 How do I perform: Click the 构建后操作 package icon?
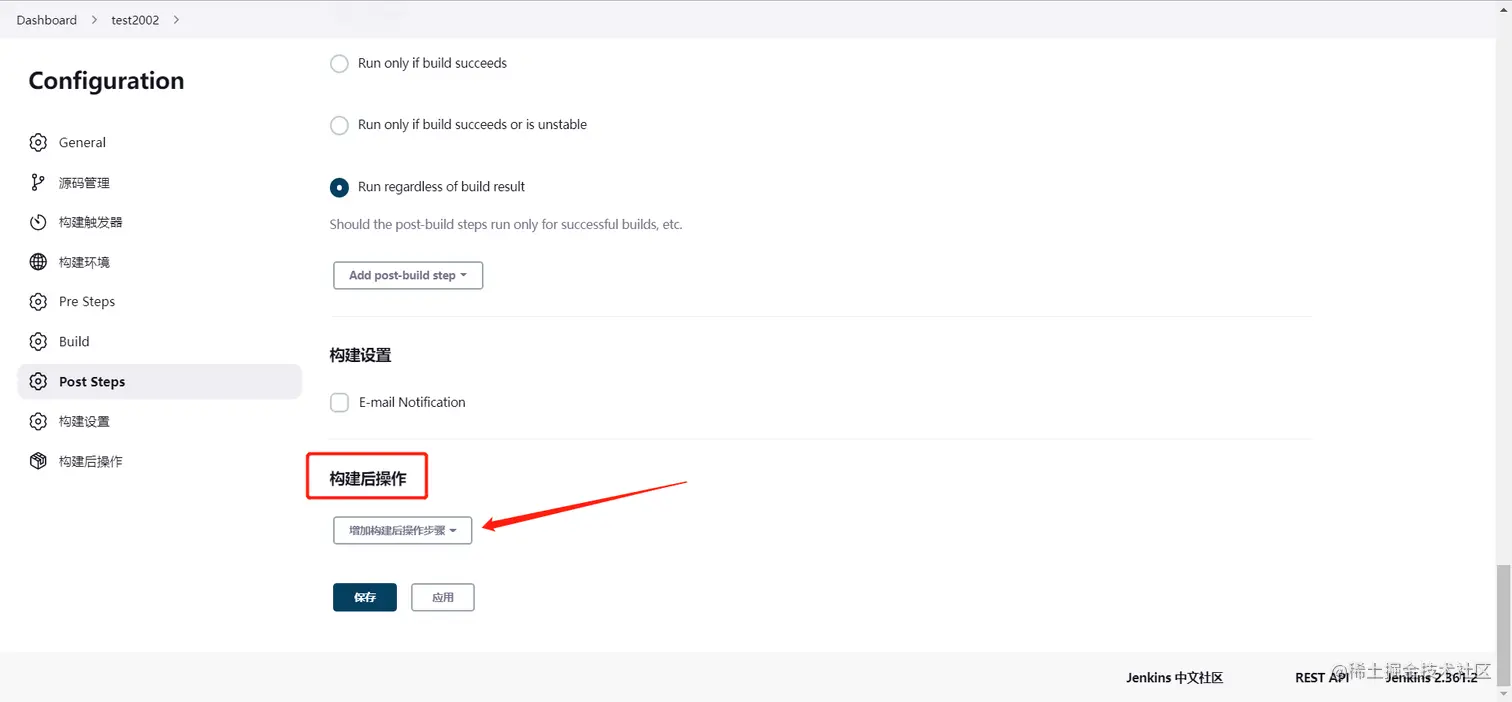[x=38, y=461]
